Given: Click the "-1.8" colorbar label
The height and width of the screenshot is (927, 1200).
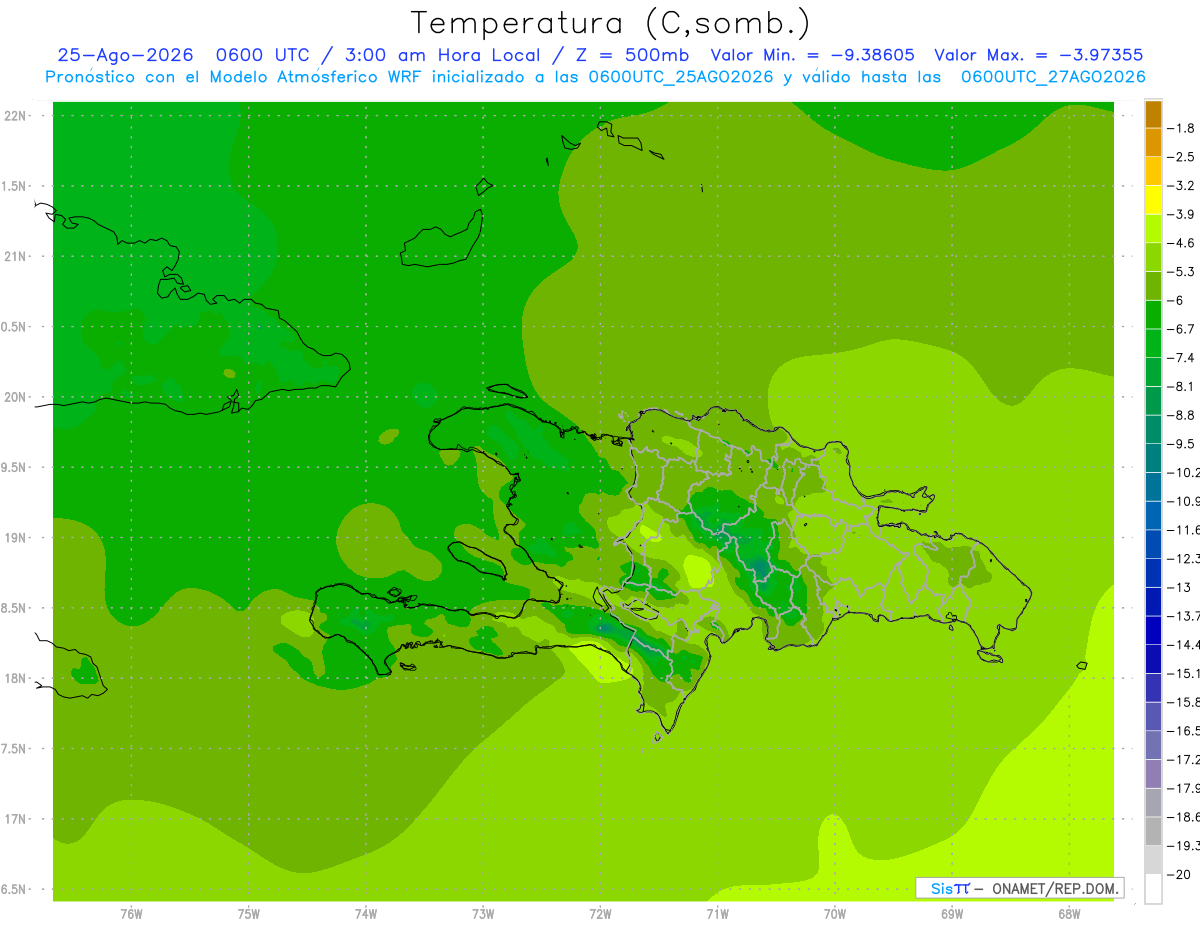Looking at the screenshot, I should click(1183, 128).
